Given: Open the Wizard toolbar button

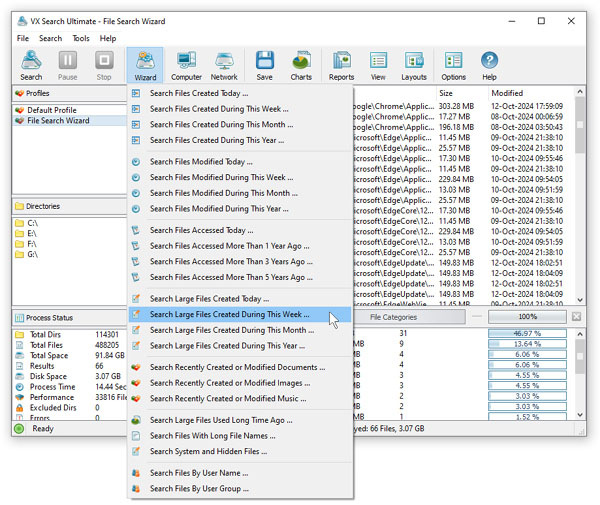Looking at the screenshot, I should coord(145,65).
